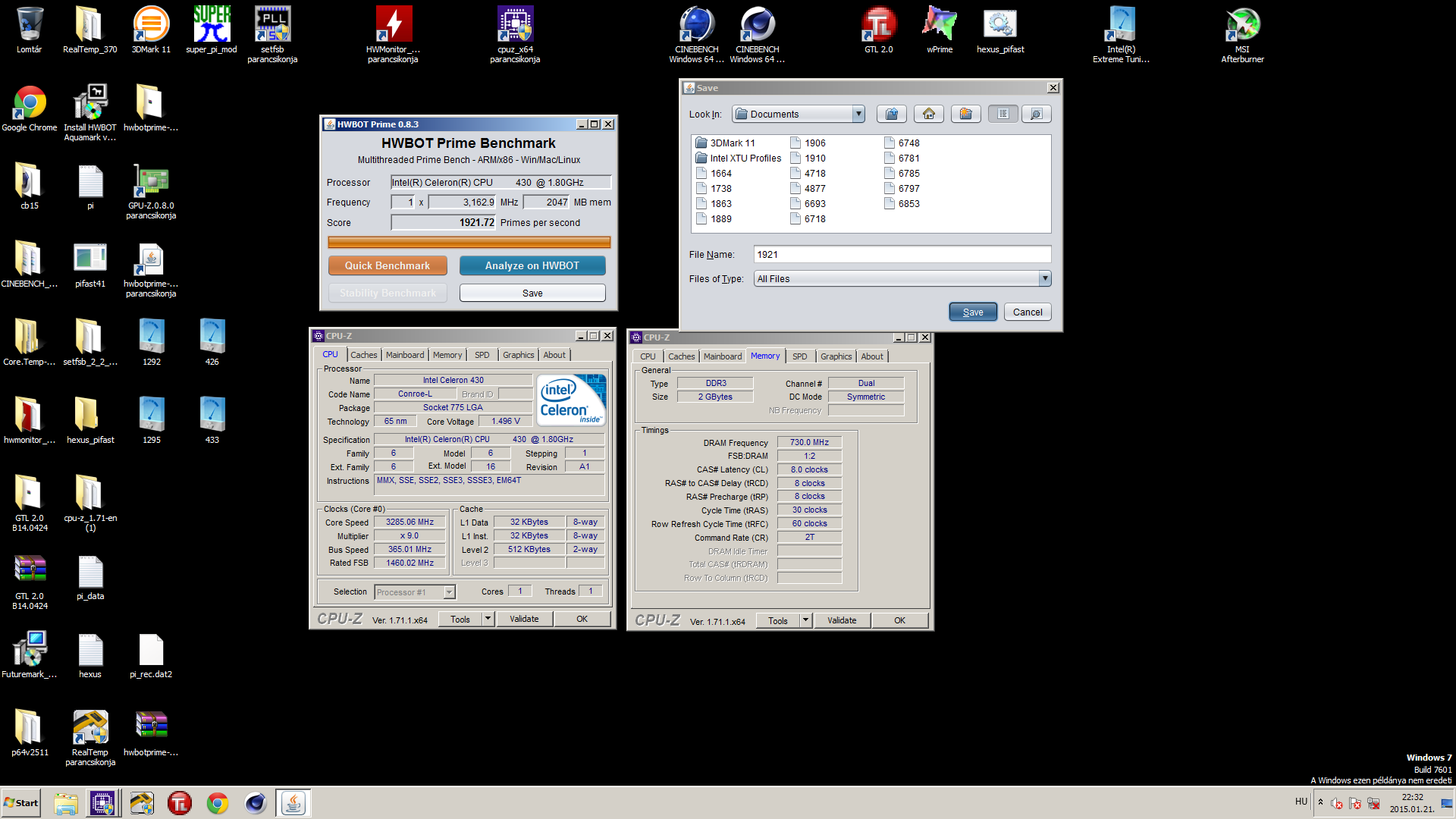Create New Folder icon in Save dialog
1456x819 pixels.
[966, 114]
